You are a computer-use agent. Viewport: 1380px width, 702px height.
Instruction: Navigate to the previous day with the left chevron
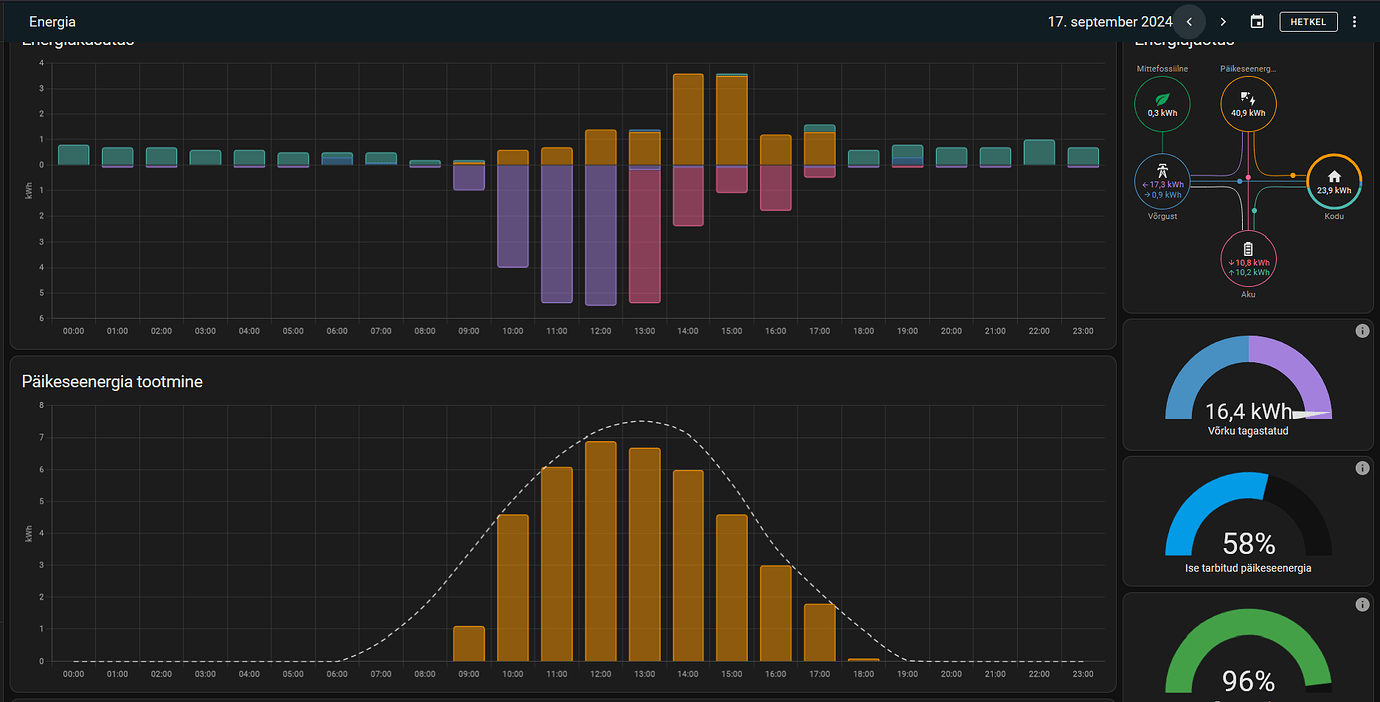pyautogui.click(x=1189, y=21)
